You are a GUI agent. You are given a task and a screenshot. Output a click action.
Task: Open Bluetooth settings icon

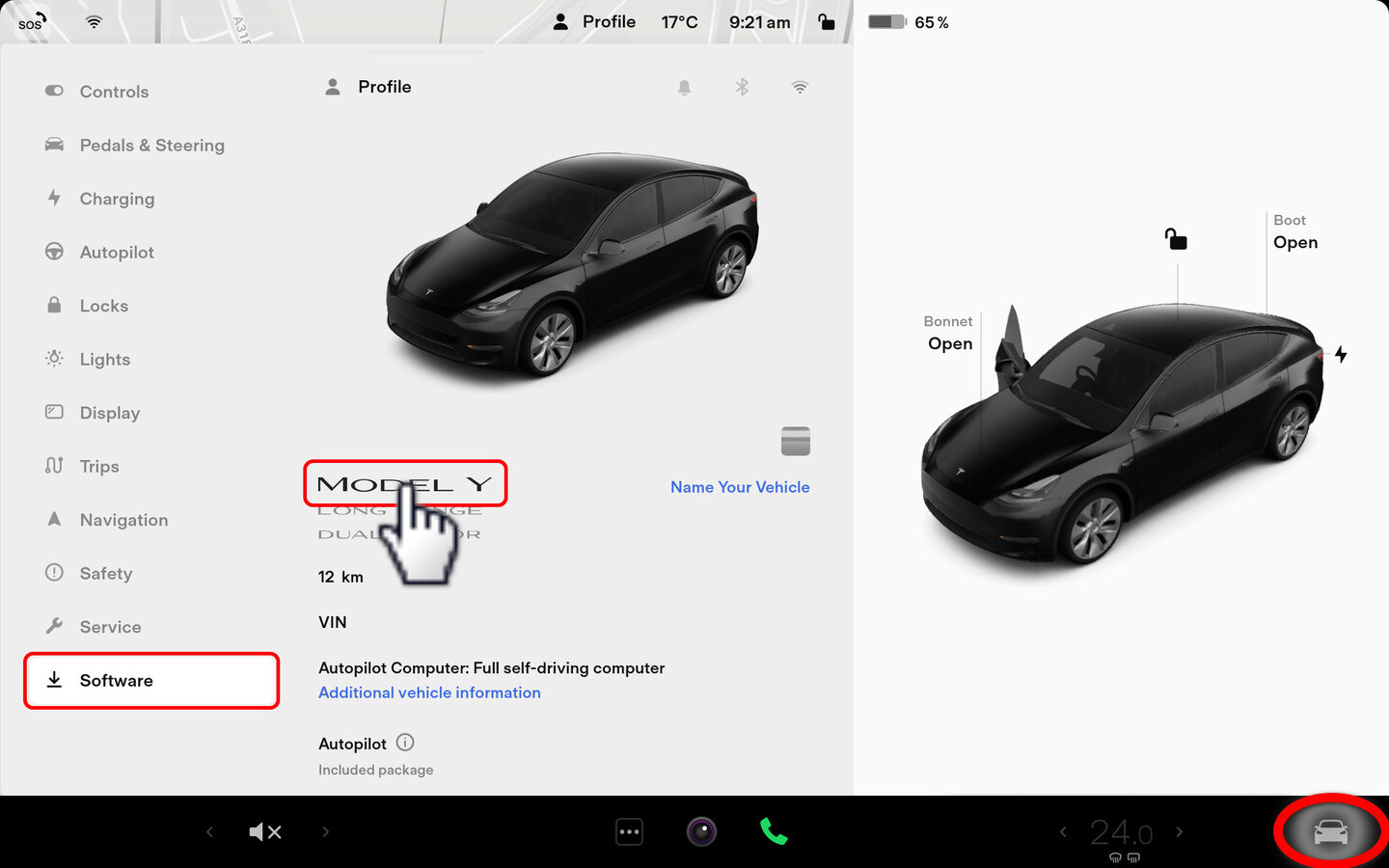742,88
